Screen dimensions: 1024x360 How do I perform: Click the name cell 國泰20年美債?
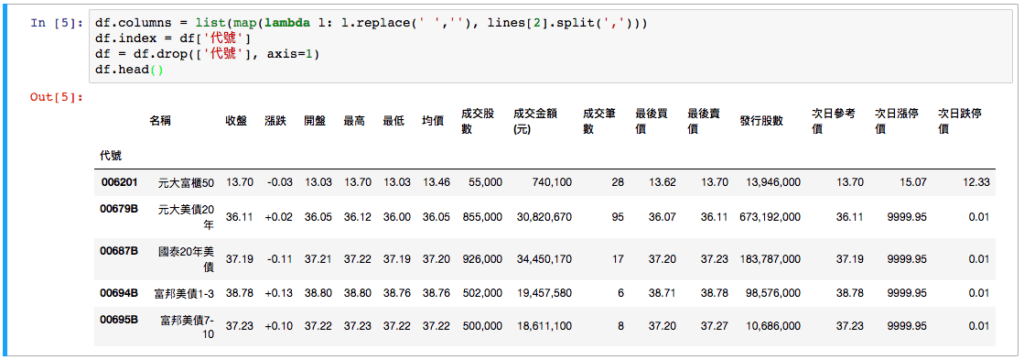[185, 259]
